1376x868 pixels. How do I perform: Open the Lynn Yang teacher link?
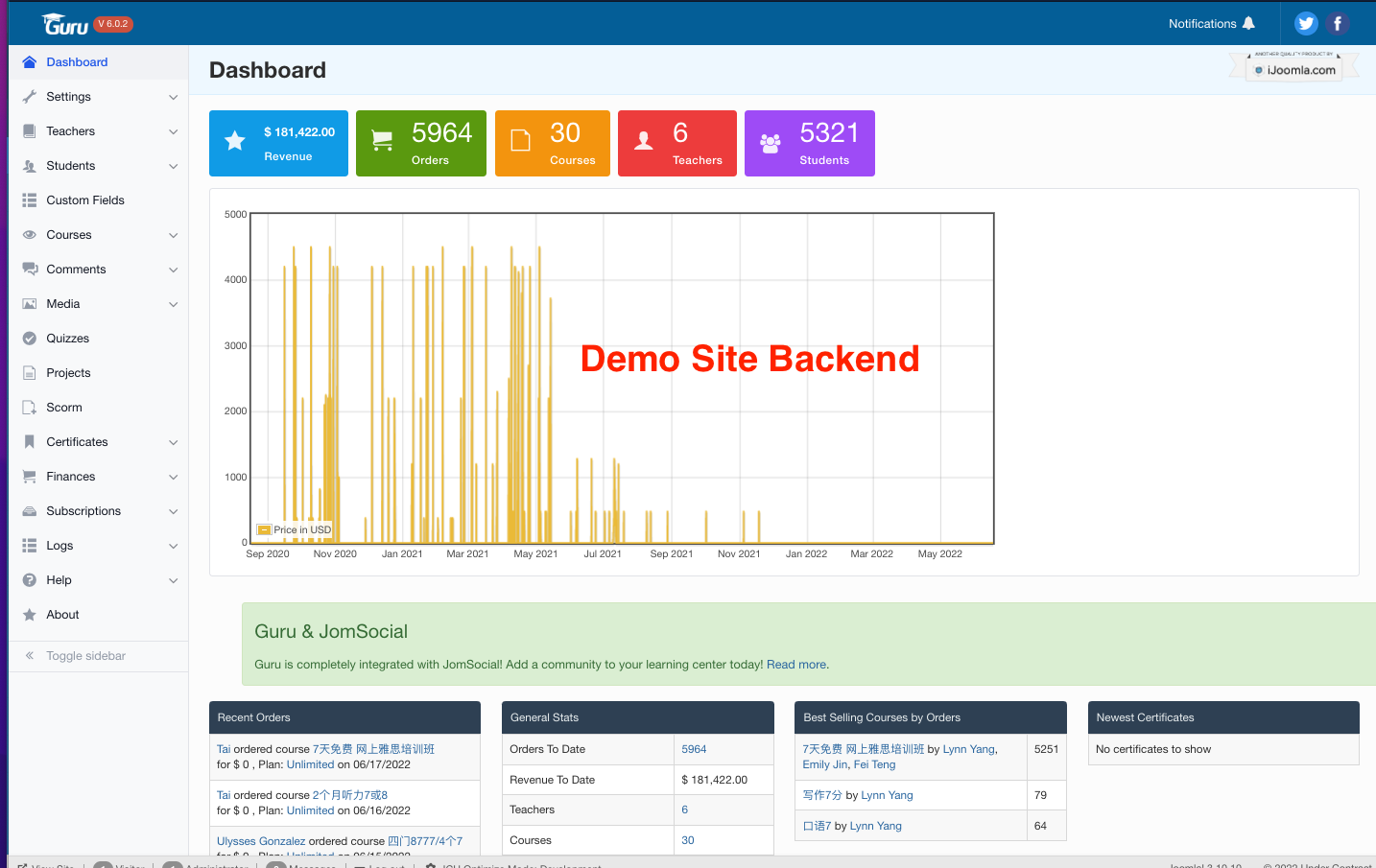click(x=969, y=749)
